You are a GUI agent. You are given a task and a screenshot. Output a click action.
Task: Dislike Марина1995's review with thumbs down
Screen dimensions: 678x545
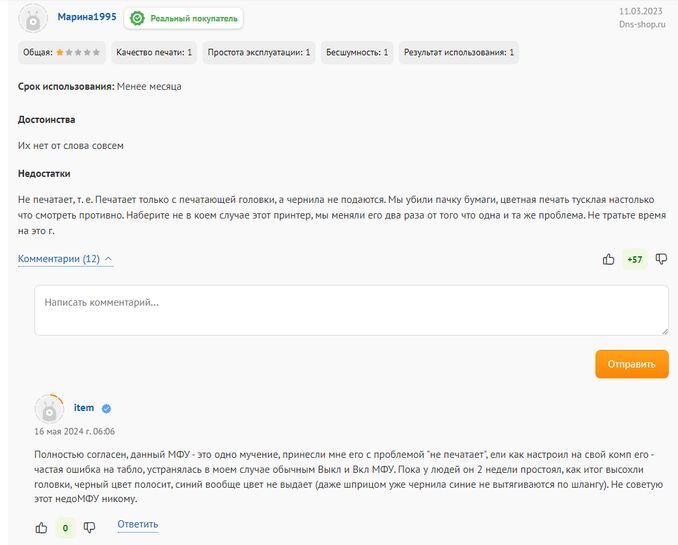click(x=661, y=259)
